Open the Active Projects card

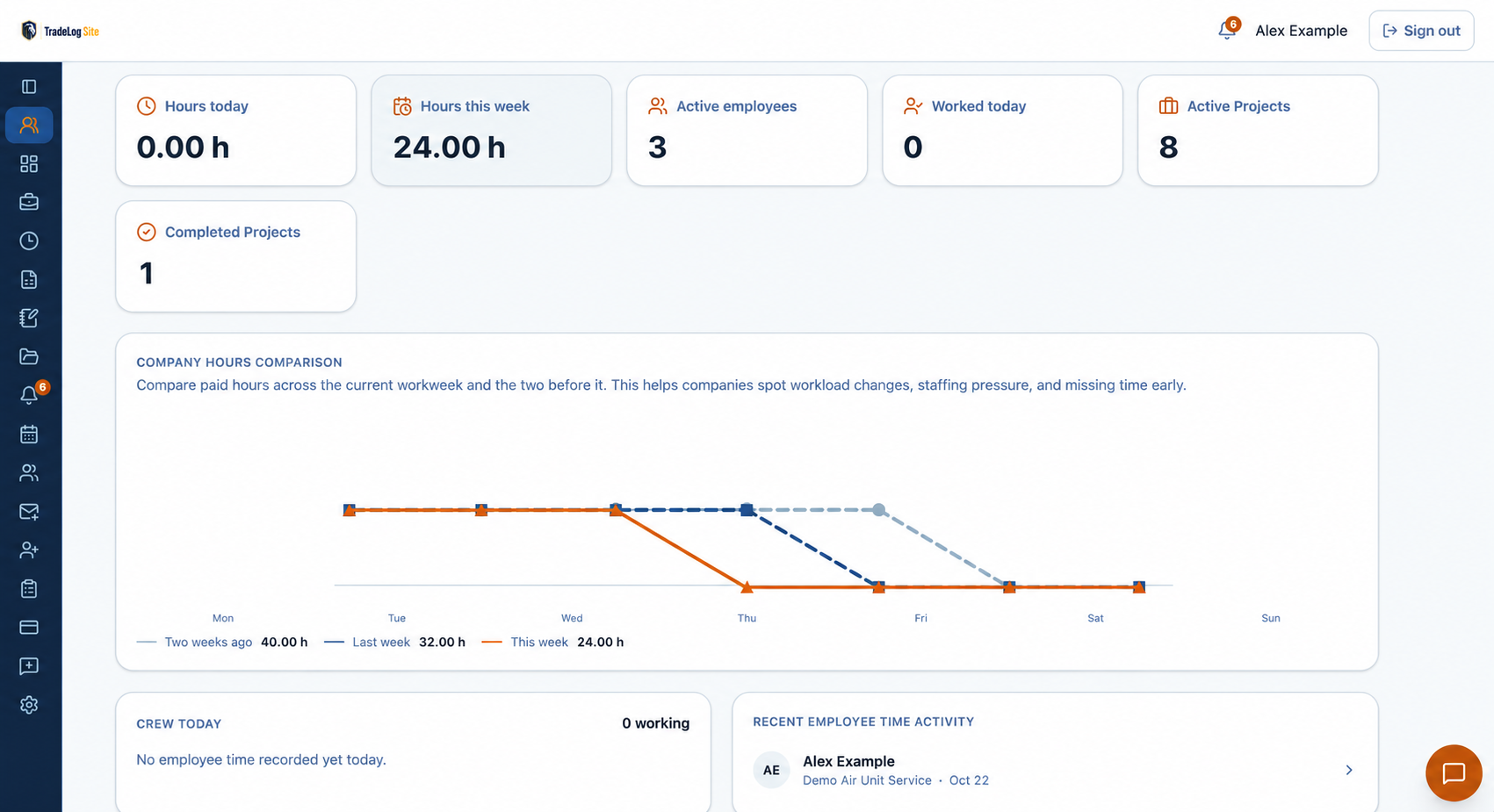click(1259, 130)
